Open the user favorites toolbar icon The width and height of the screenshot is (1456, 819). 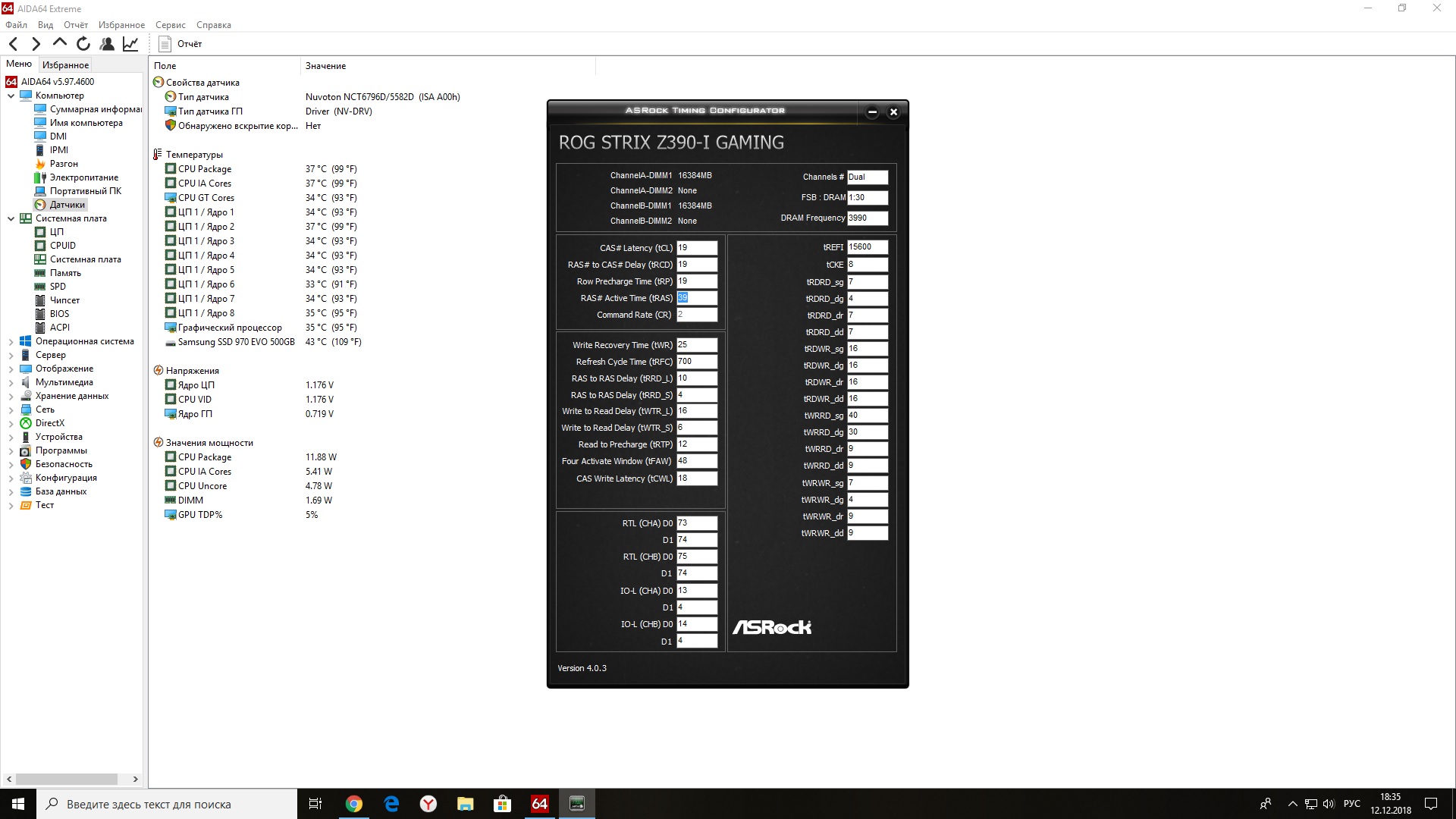[x=107, y=44]
